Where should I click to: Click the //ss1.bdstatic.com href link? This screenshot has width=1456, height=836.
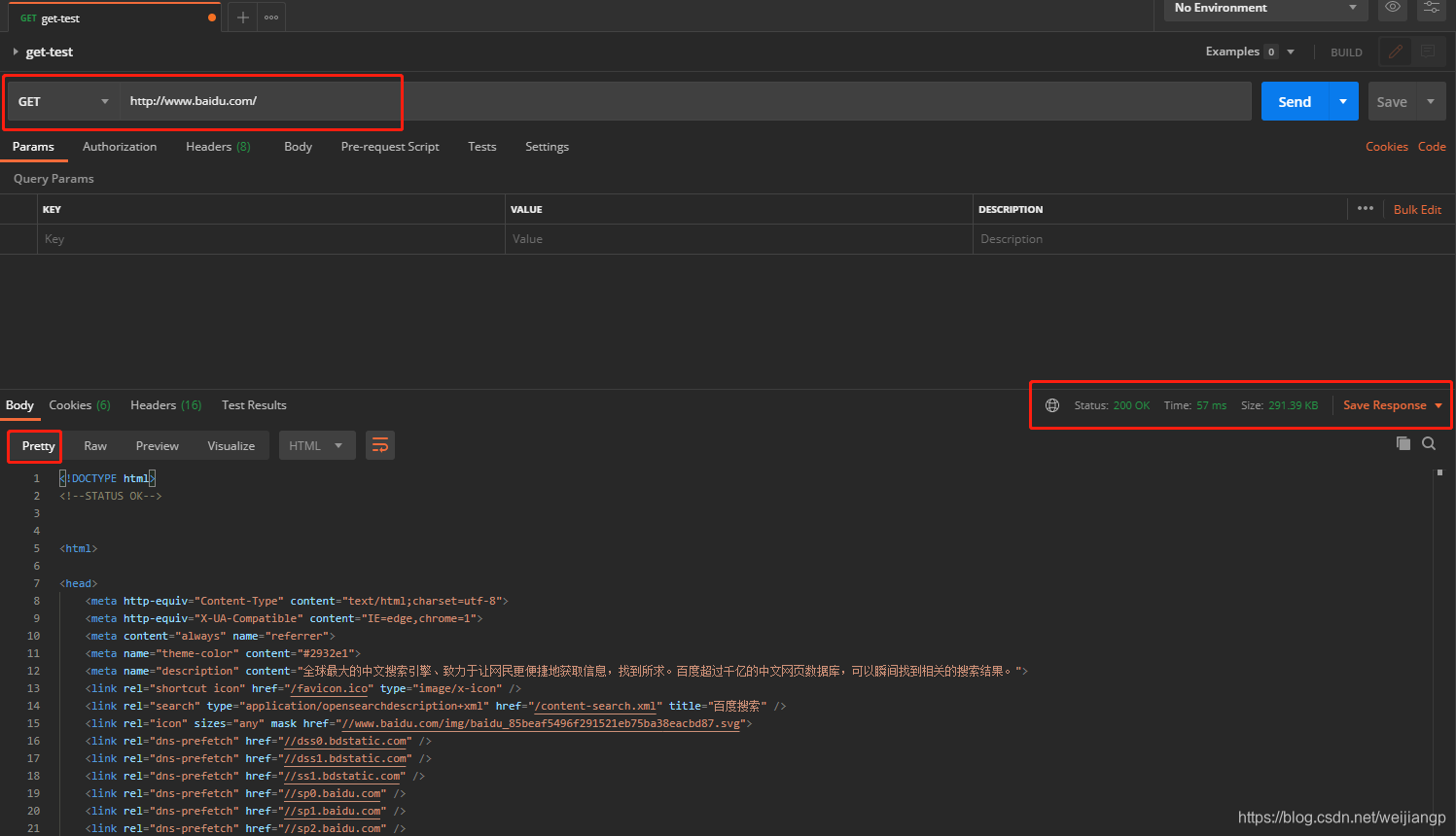tap(341, 776)
